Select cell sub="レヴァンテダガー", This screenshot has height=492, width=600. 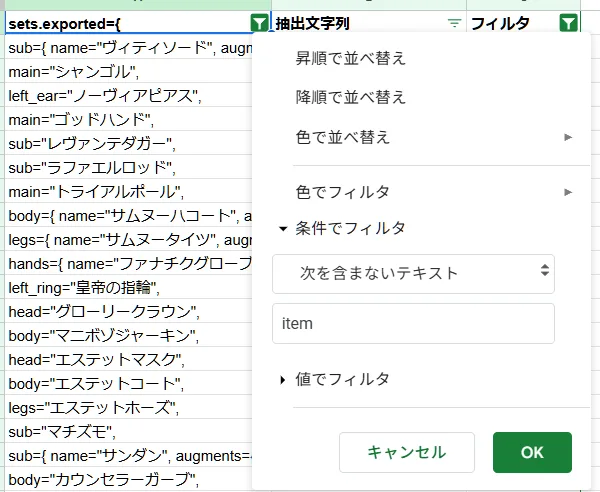[x=128, y=143]
